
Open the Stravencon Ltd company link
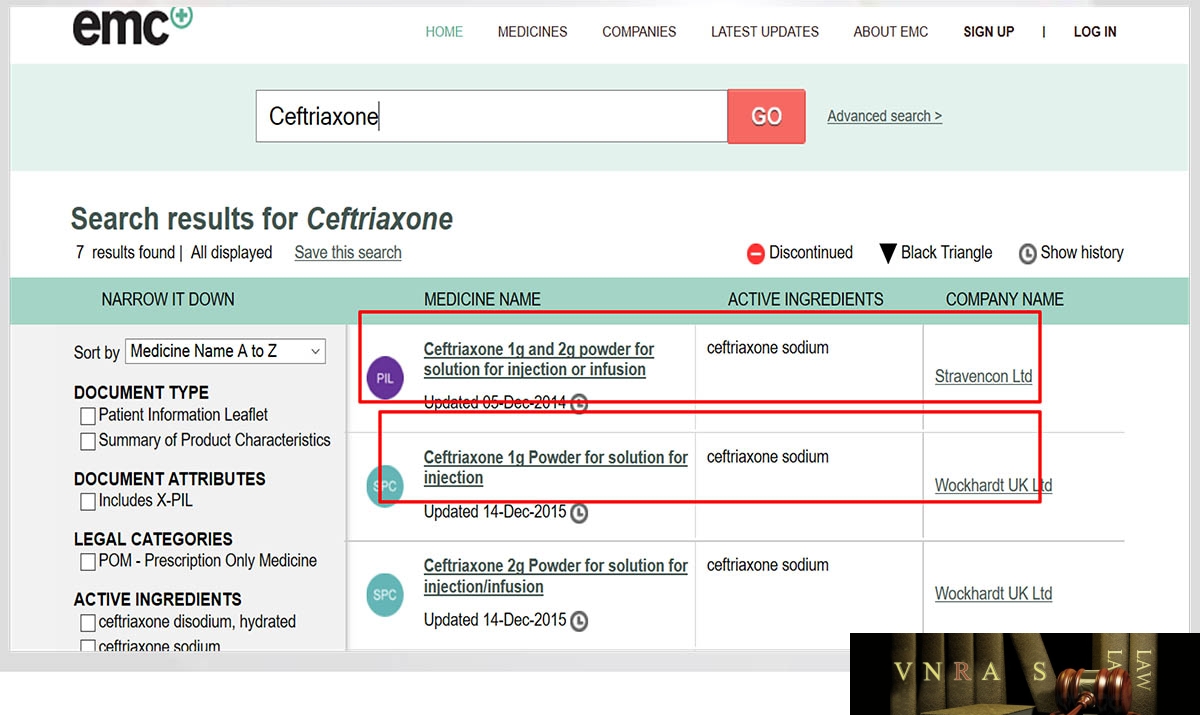tap(984, 377)
